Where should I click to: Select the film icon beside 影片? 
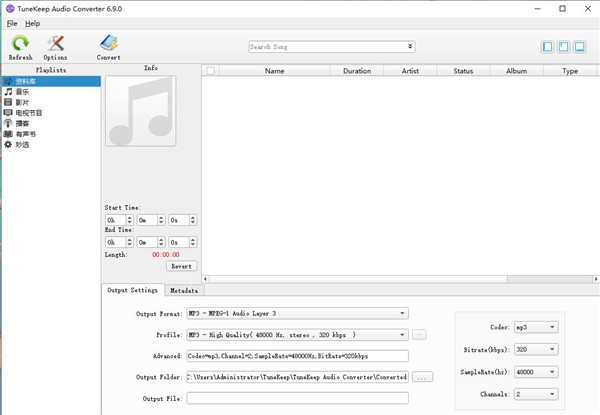8,102
